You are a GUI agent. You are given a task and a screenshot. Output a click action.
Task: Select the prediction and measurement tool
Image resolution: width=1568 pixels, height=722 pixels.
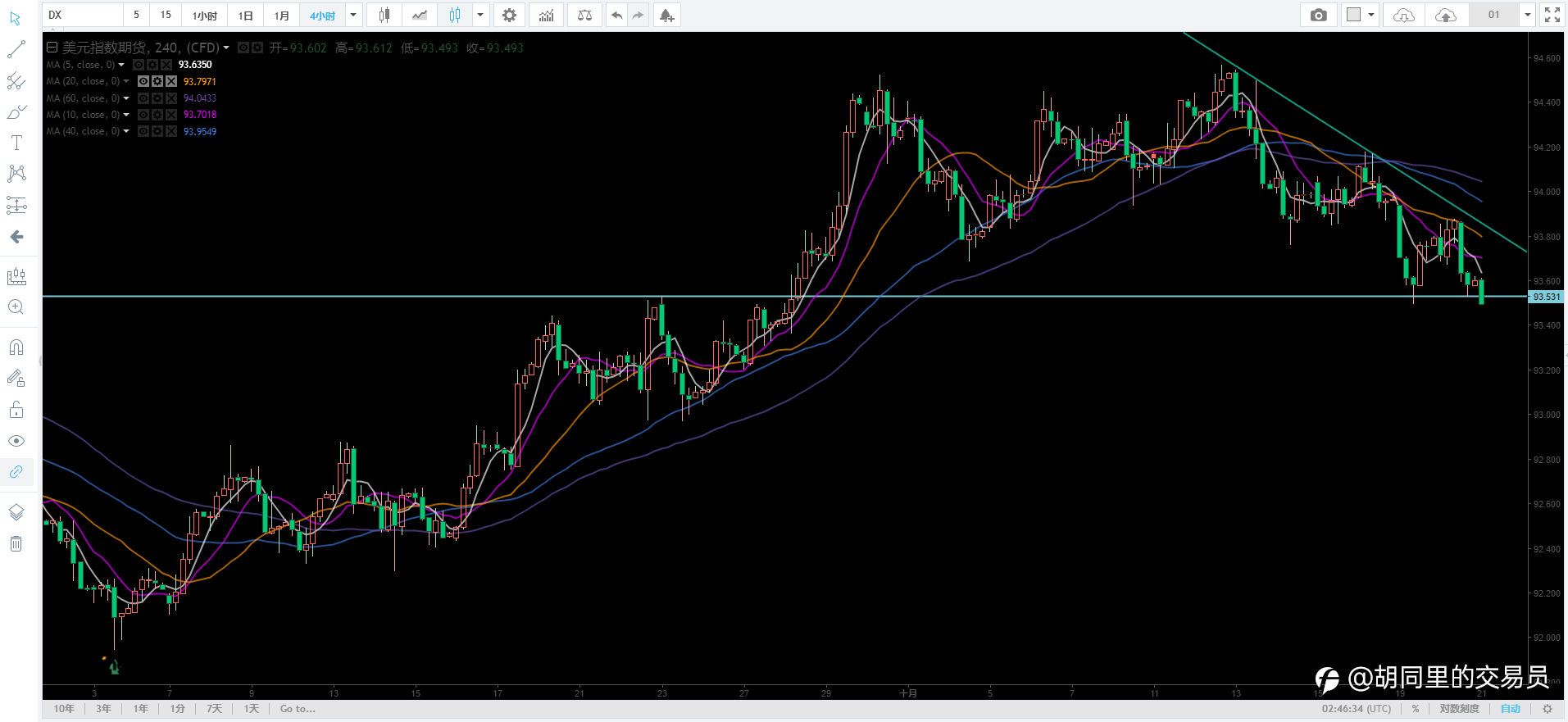pos(16,205)
